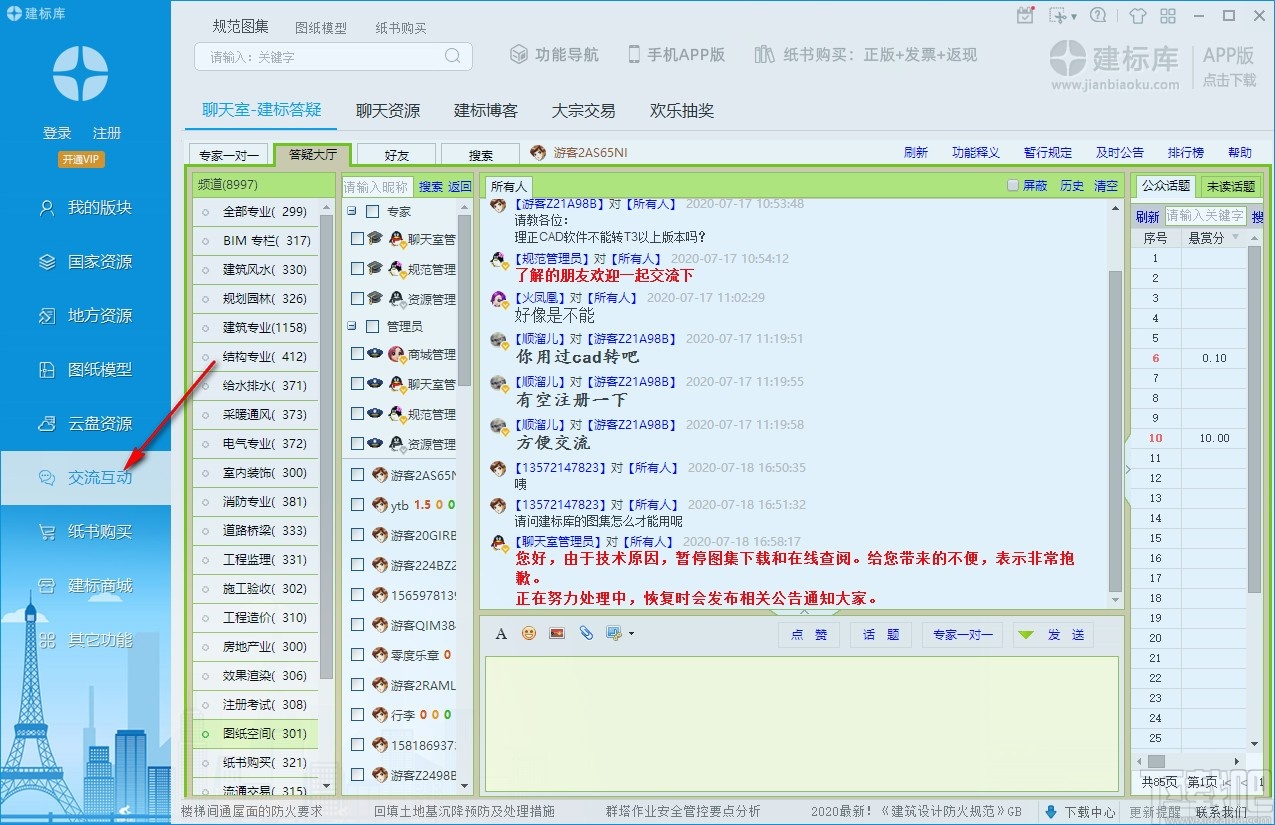Open 国家资源 in sidebar
Image resolution: width=1275 pixels, height=825 pixels.
(x=85, y=262)
